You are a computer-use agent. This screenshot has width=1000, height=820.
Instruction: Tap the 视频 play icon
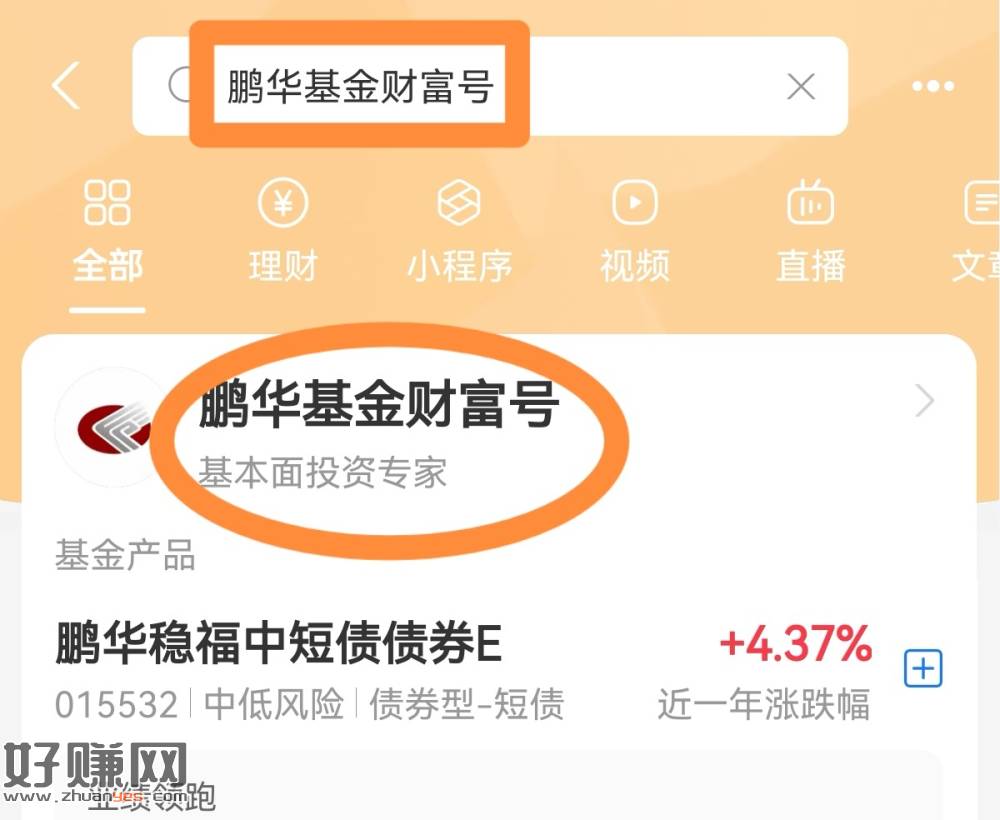[x=635, y=202]
